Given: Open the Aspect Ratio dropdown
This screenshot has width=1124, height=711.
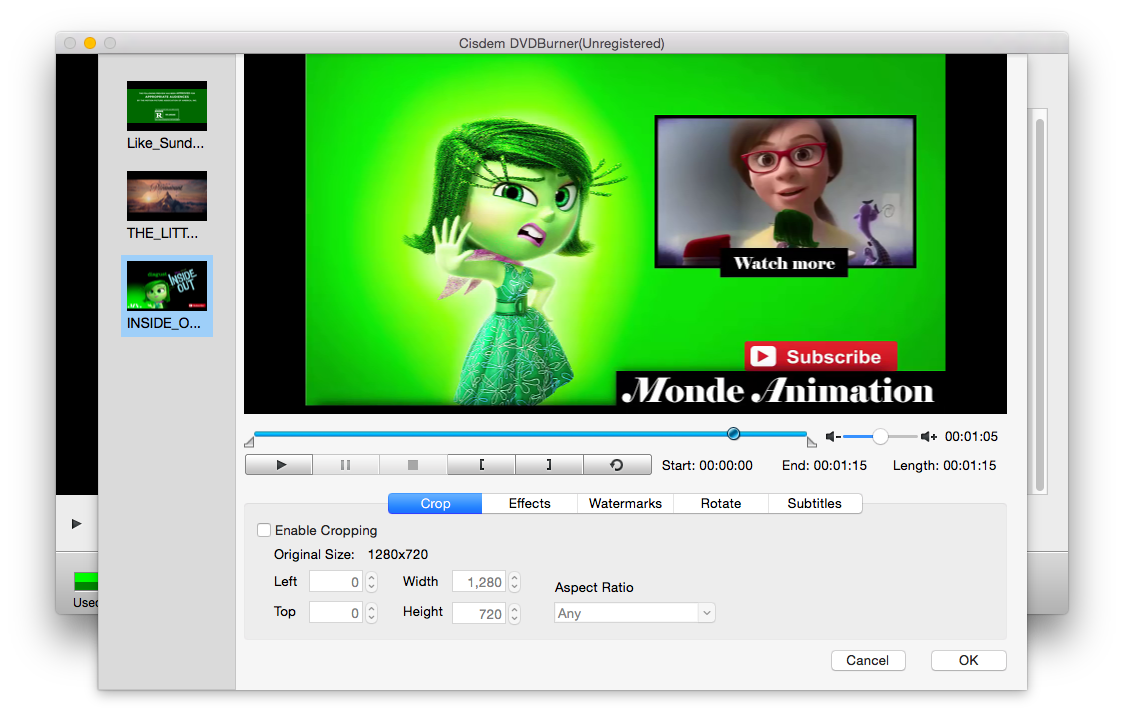Looking at the screenshot, I should [x=634, y=613].
